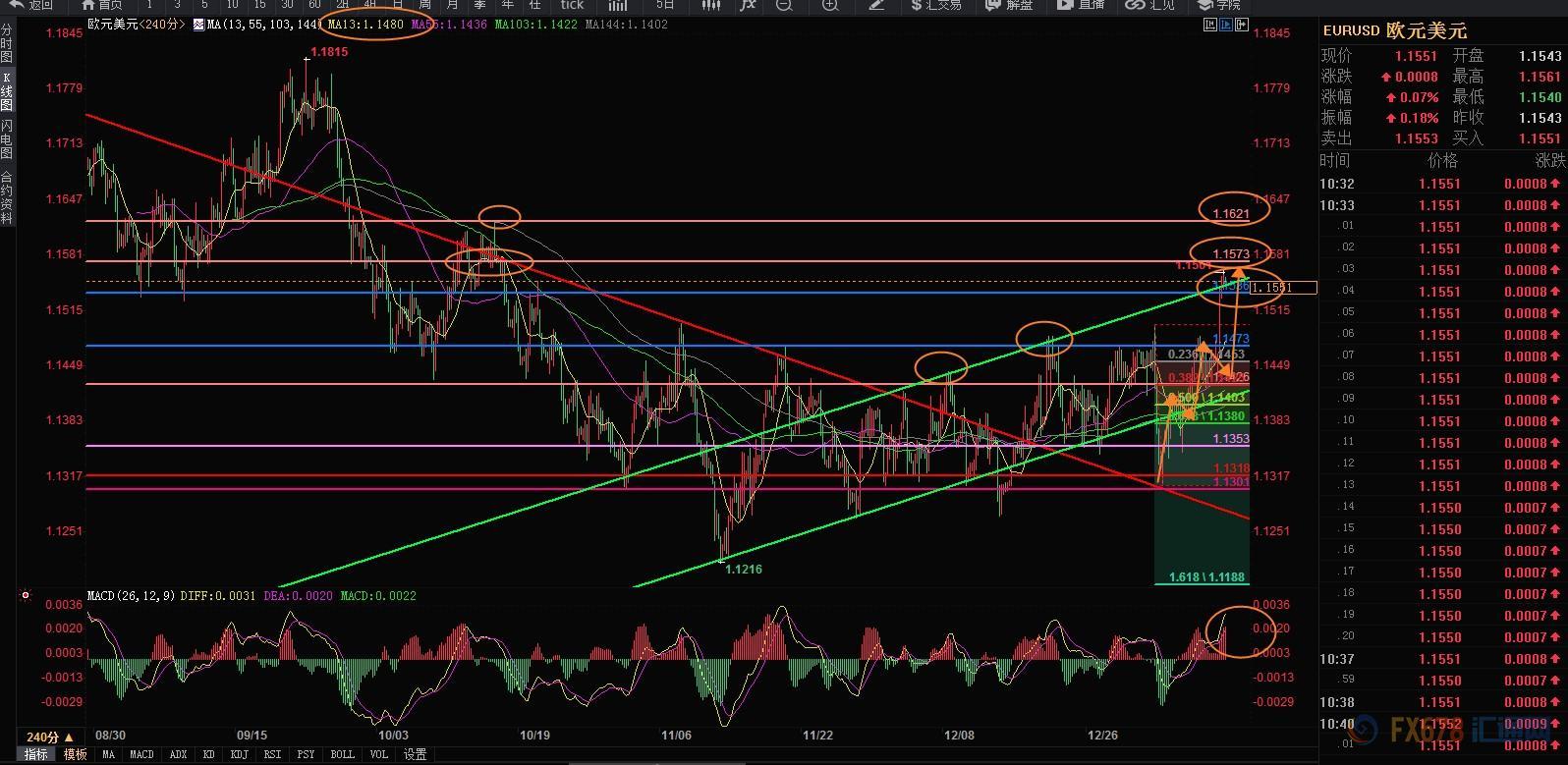Switch to 模板 templates tab
Screen dimensions: 1568x765
coord(75,754)
